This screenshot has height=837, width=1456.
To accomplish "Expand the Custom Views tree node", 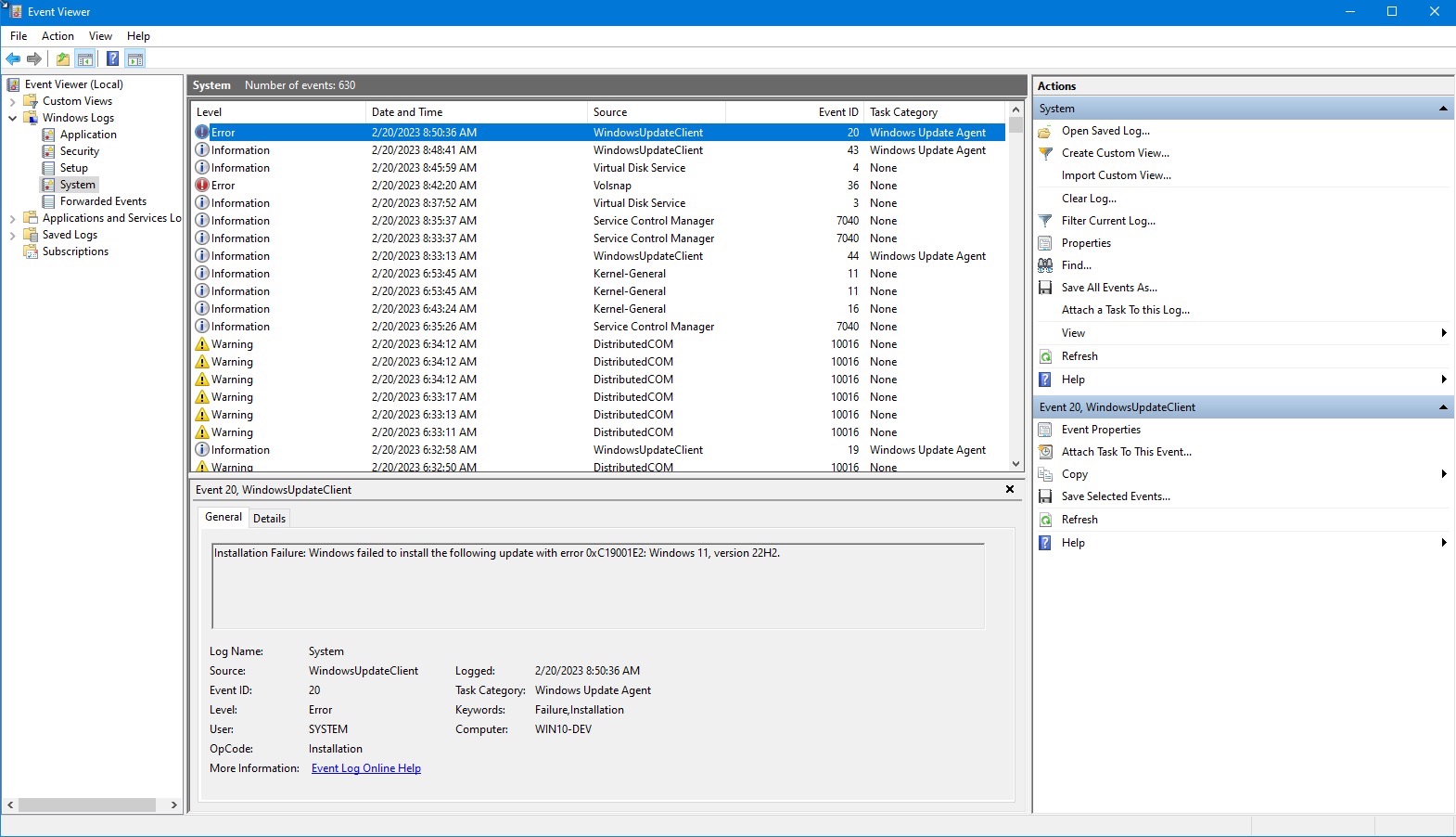I will [12, 102].
